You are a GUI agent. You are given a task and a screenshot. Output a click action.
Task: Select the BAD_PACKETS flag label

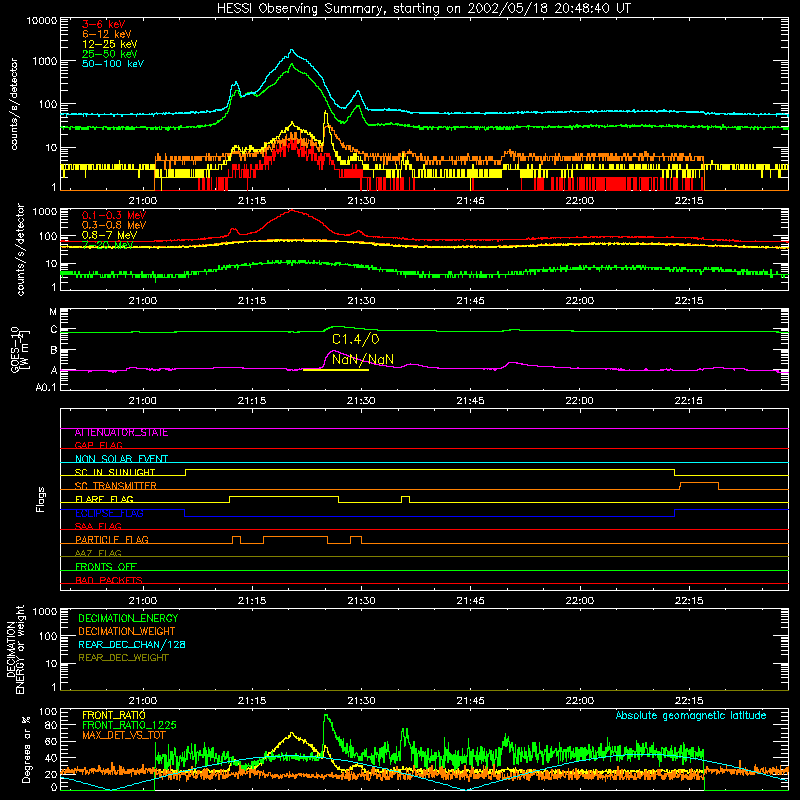click(109, 580)
